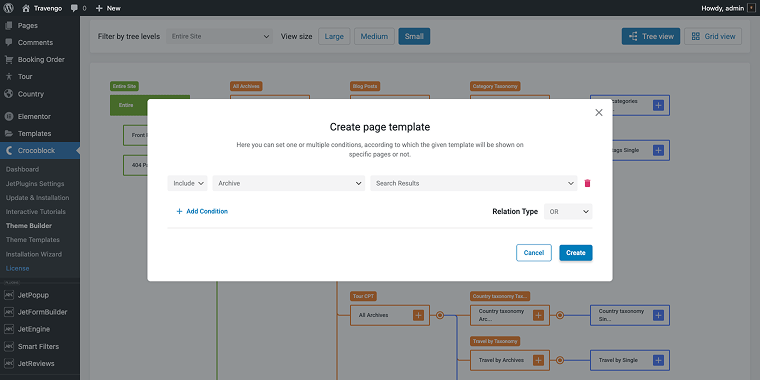Click the JetFormBuilder icon
Viewport: 760px width, 380px height.
(x=9, y=312)
